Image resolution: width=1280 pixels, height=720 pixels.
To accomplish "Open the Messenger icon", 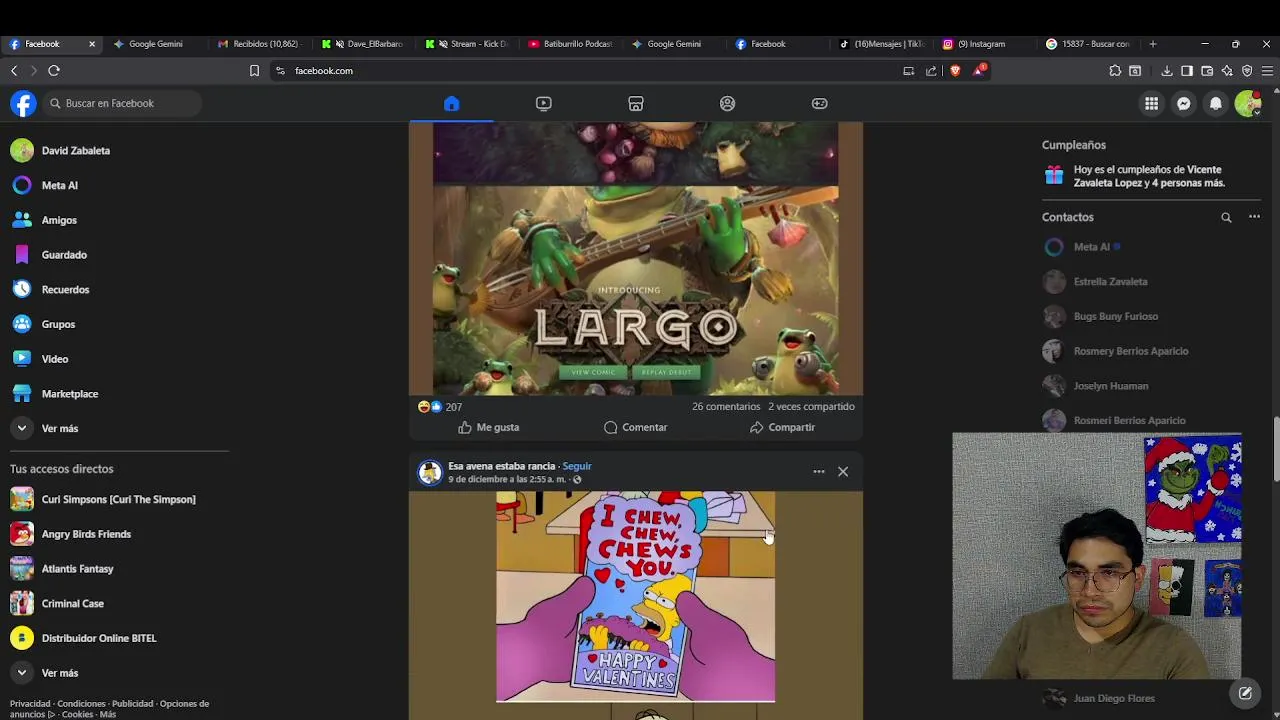I will 1183,103.
